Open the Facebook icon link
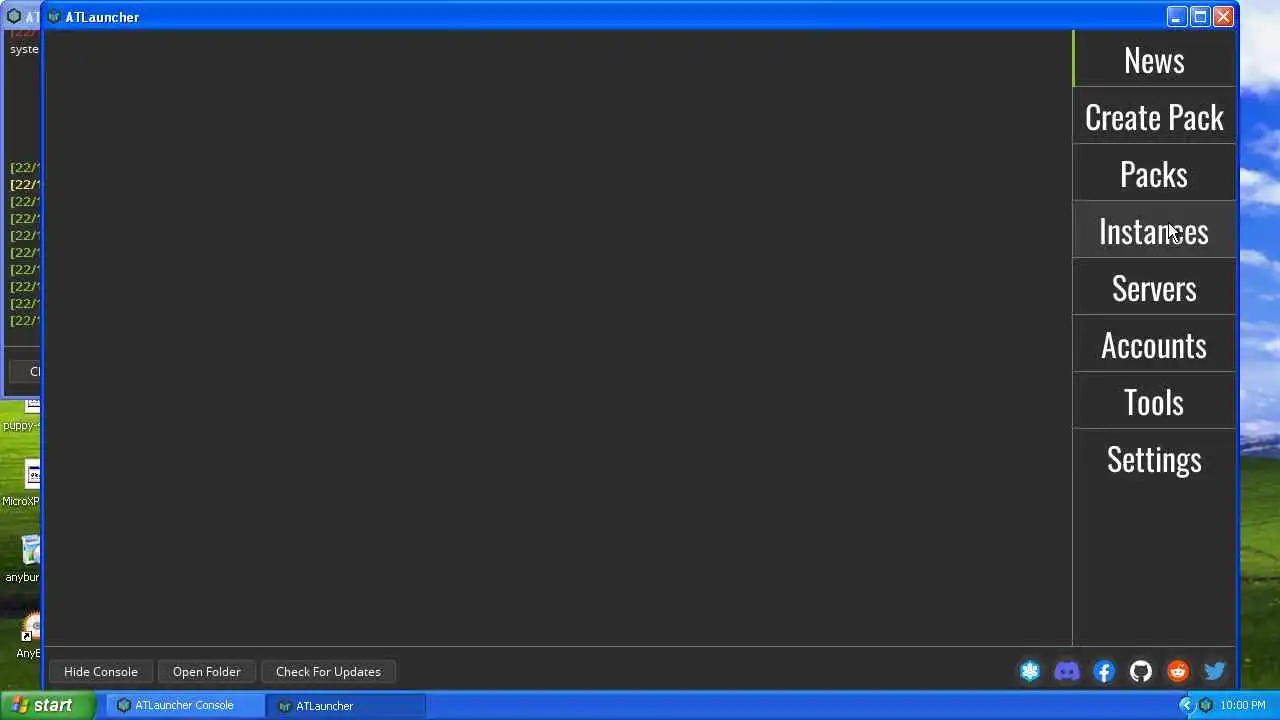This screenshot has height=720, width=1280. (x=1104, y=672)
